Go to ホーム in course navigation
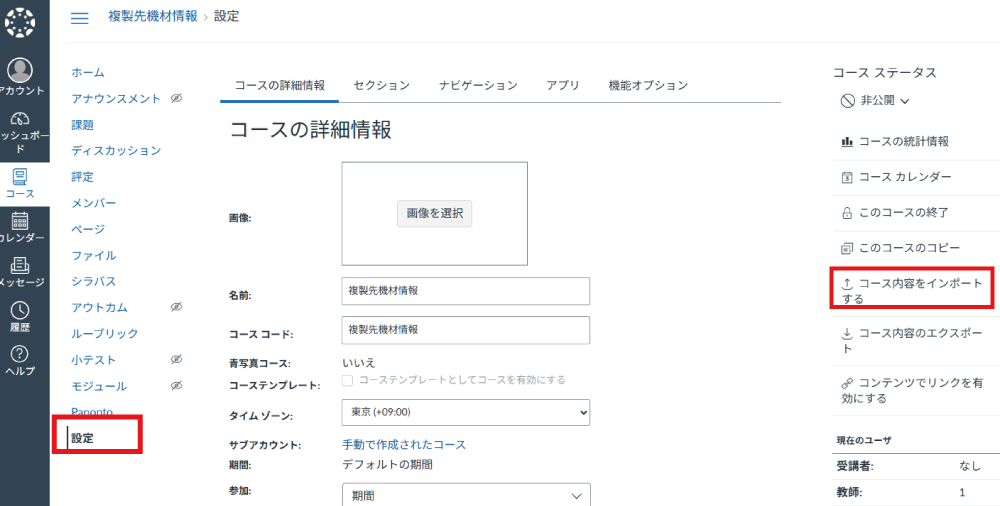1000x506 pixels. 88,73
